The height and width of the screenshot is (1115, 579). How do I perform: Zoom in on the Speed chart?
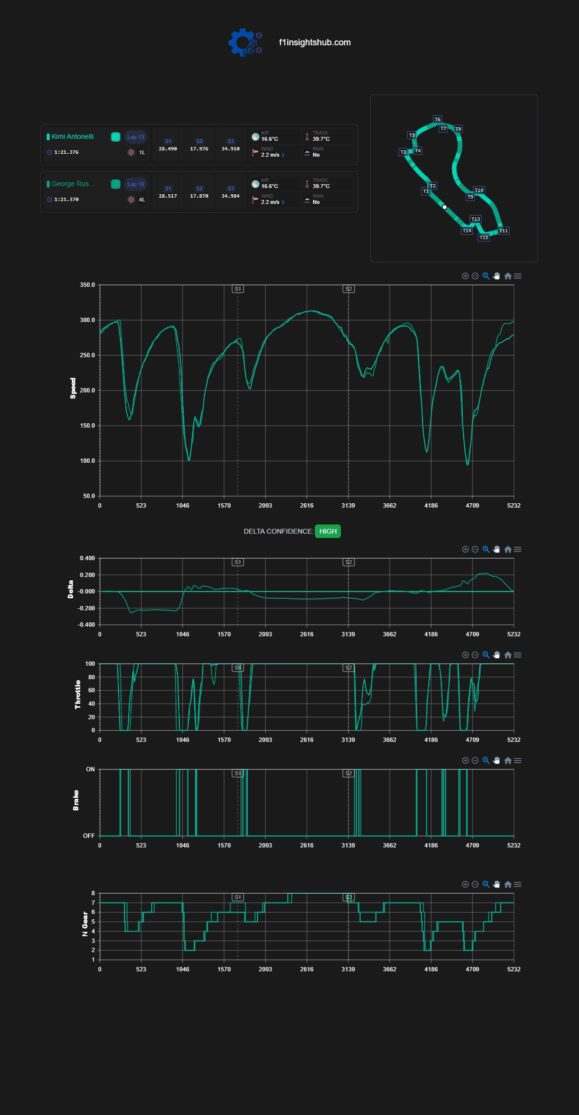tap(465, 276)
